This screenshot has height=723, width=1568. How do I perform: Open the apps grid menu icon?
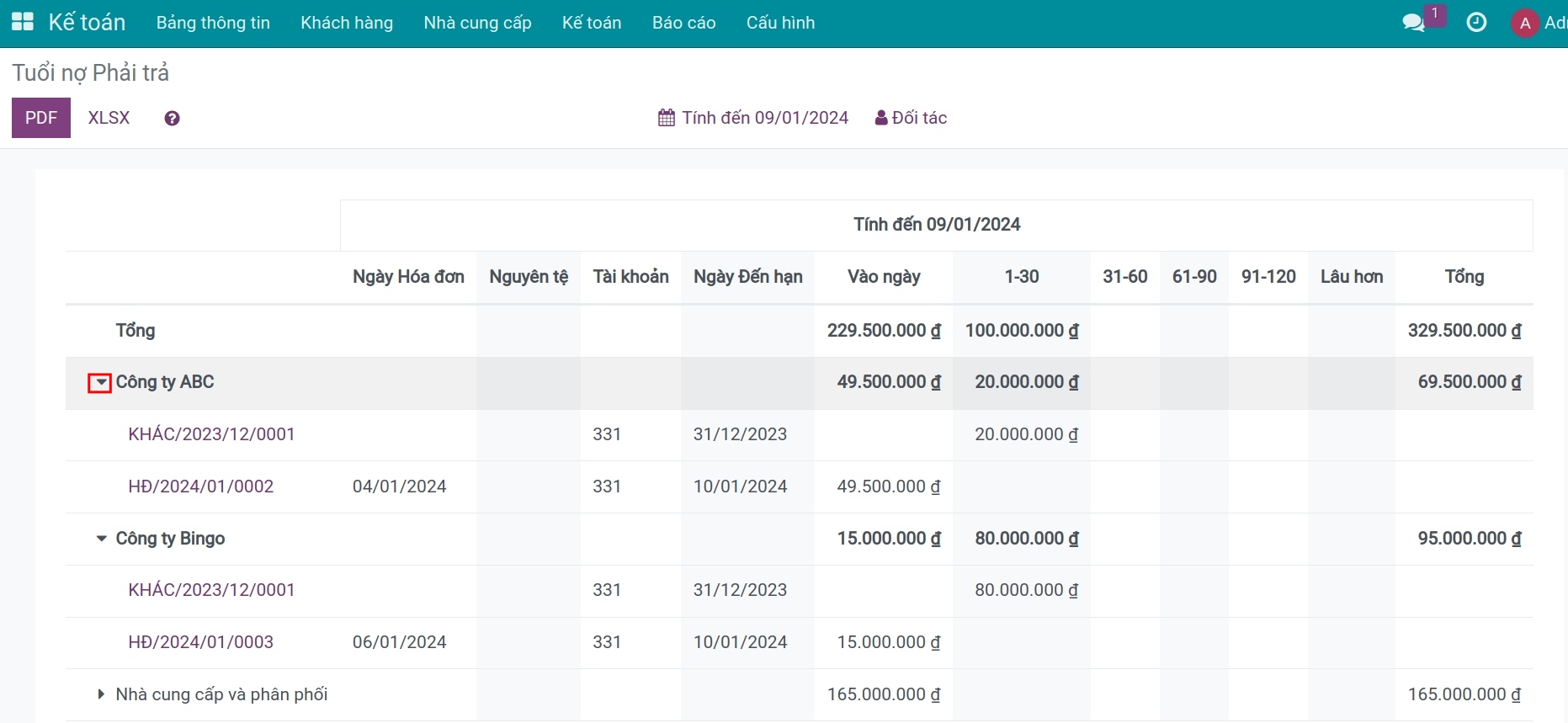(x=23, y=23)
